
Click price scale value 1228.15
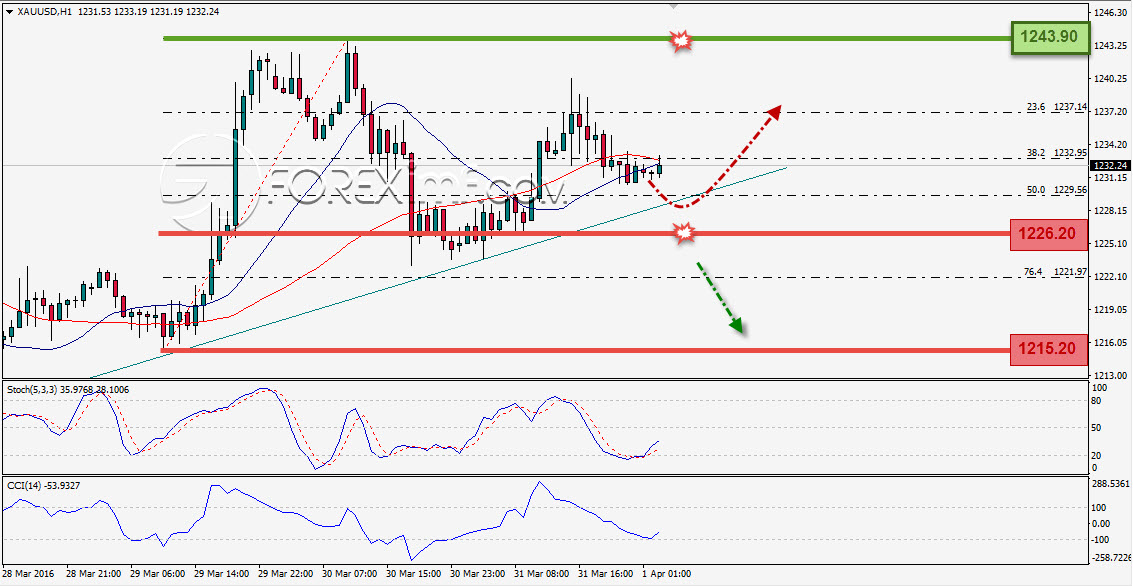click(x=1110, y=210)
